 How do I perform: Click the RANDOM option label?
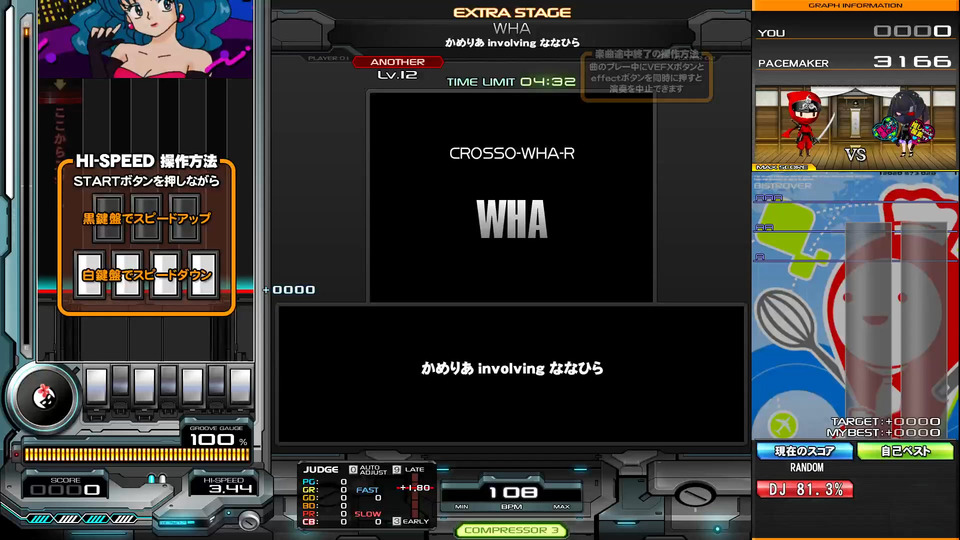pos(806,468)
